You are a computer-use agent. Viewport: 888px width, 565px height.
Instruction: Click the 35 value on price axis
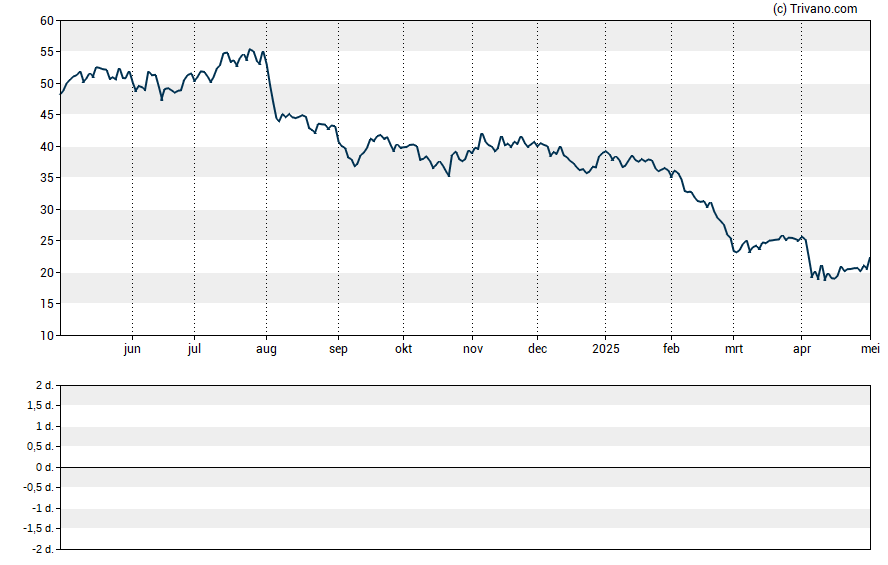[47, 178]
